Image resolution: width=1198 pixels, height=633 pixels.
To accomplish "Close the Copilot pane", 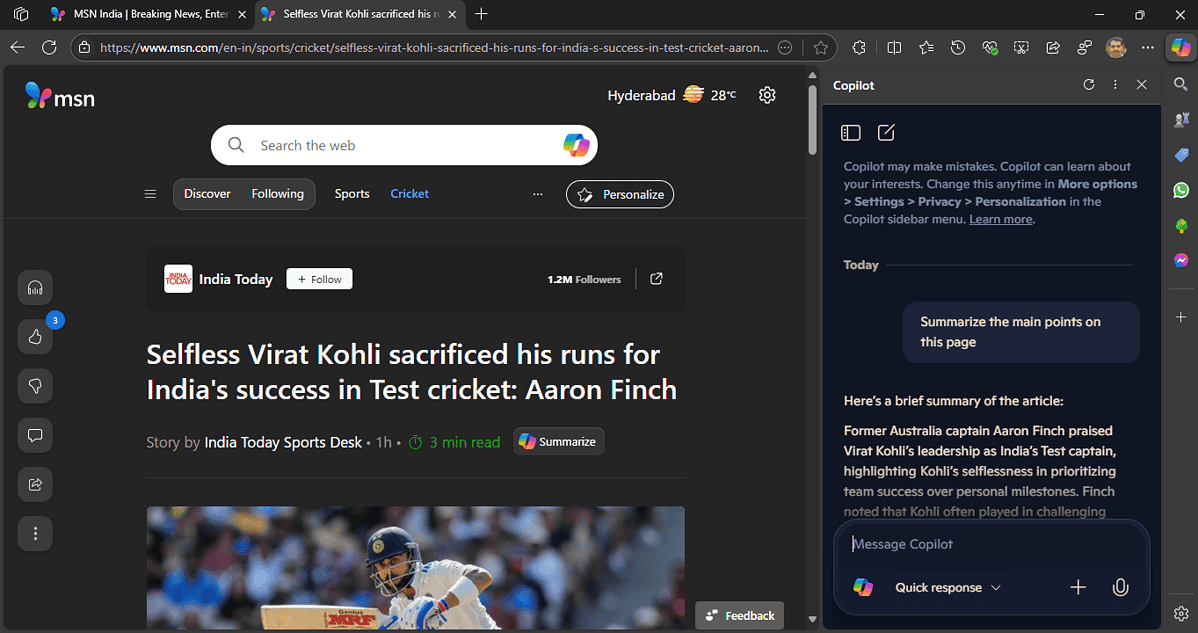I will [1141, 85].
